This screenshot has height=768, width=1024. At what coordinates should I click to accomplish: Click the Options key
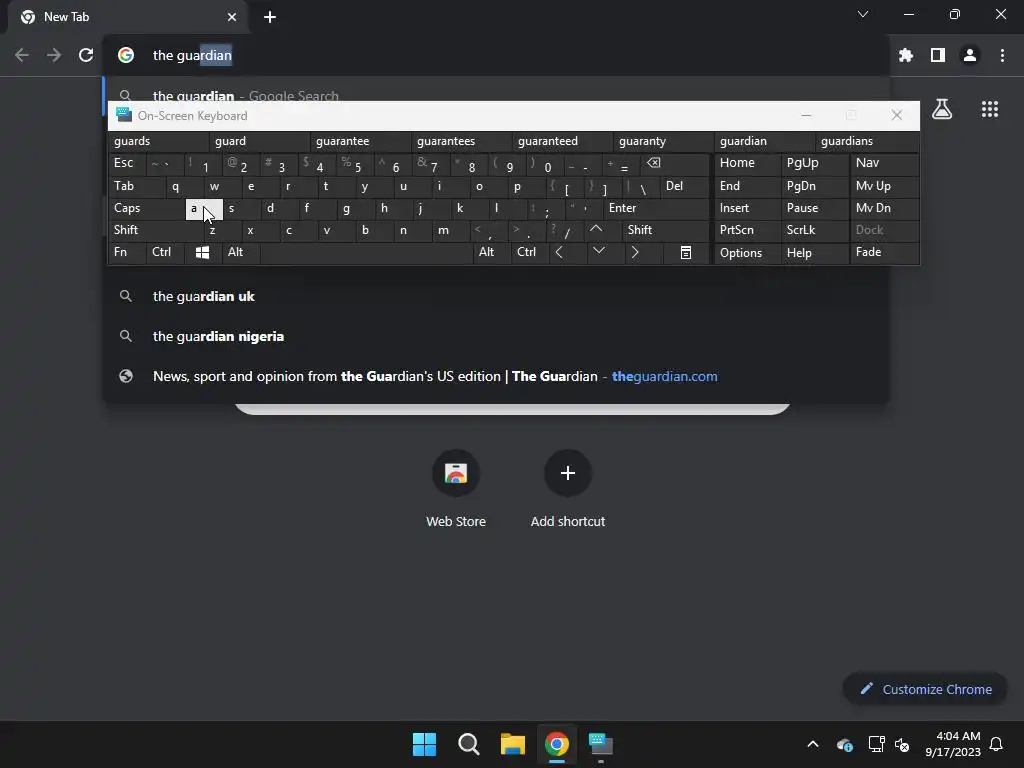(747, 253)
